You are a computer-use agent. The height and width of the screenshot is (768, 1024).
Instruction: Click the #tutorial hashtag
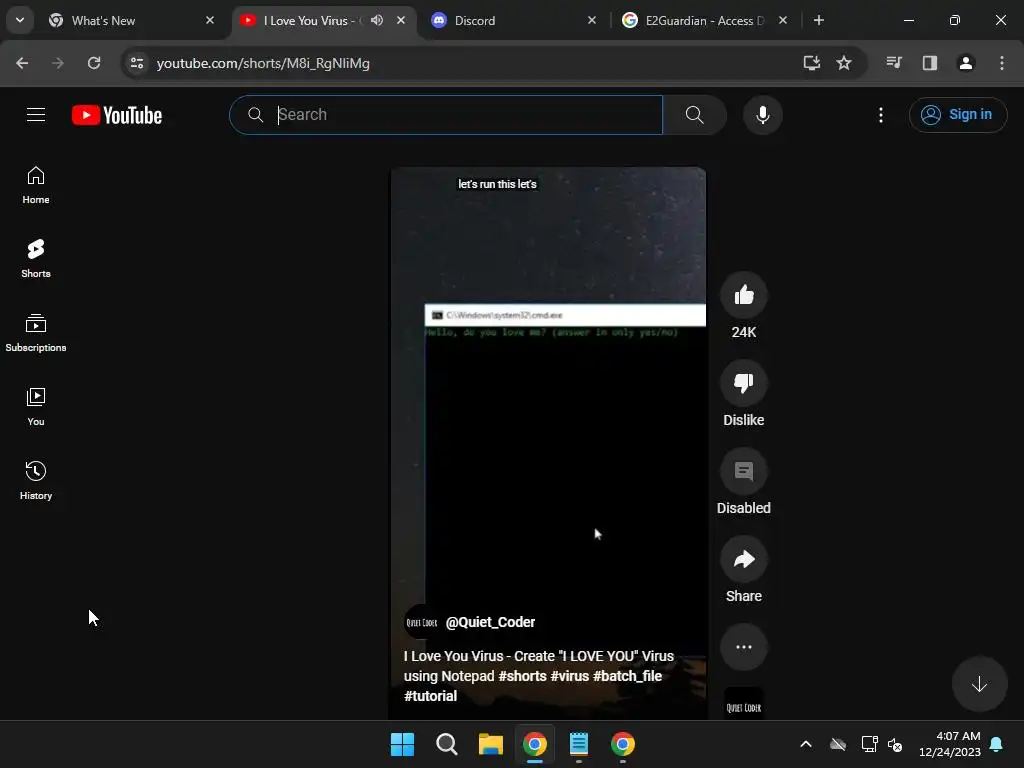[430, 696]
